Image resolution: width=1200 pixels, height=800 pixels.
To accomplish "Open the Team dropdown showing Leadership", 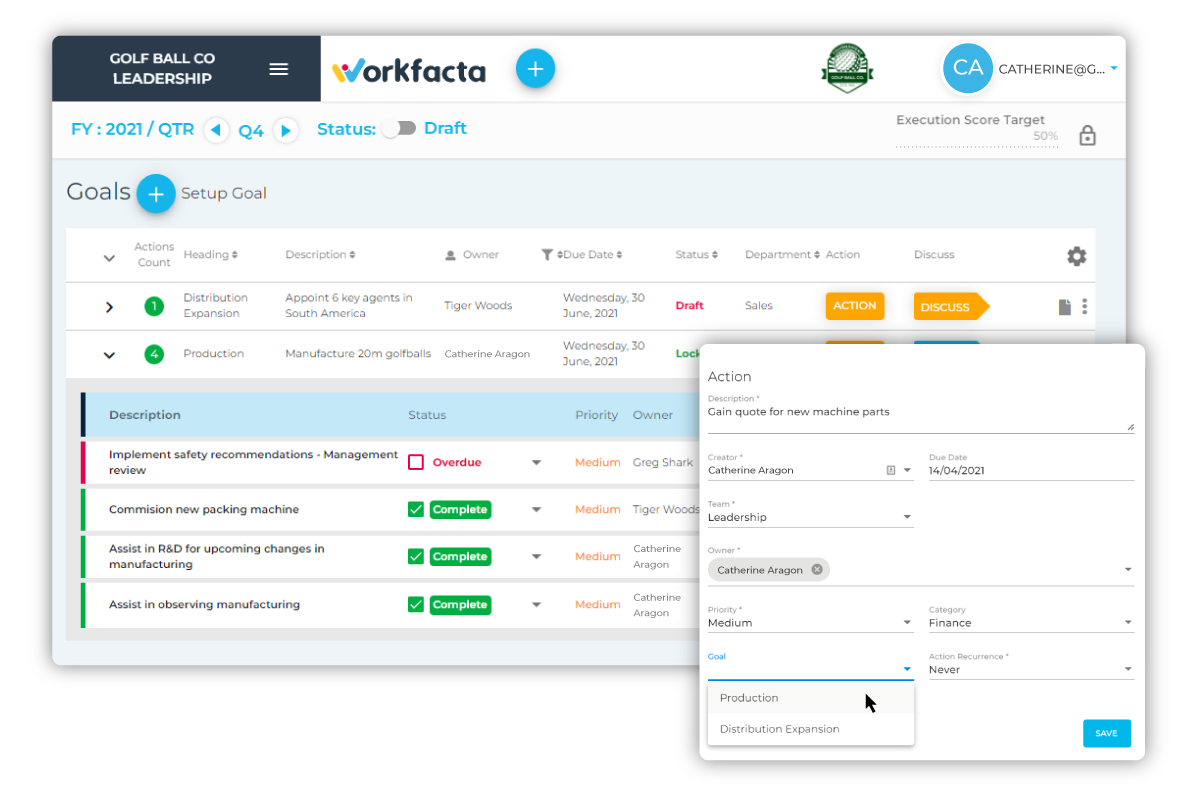I will click(908, 516).
